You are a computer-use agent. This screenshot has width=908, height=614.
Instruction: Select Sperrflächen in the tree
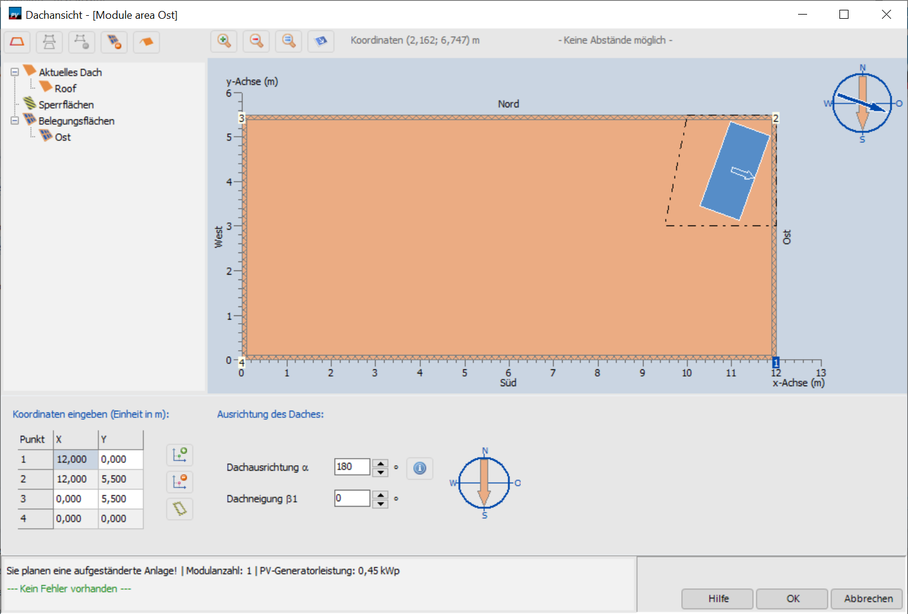click(66, 105)
